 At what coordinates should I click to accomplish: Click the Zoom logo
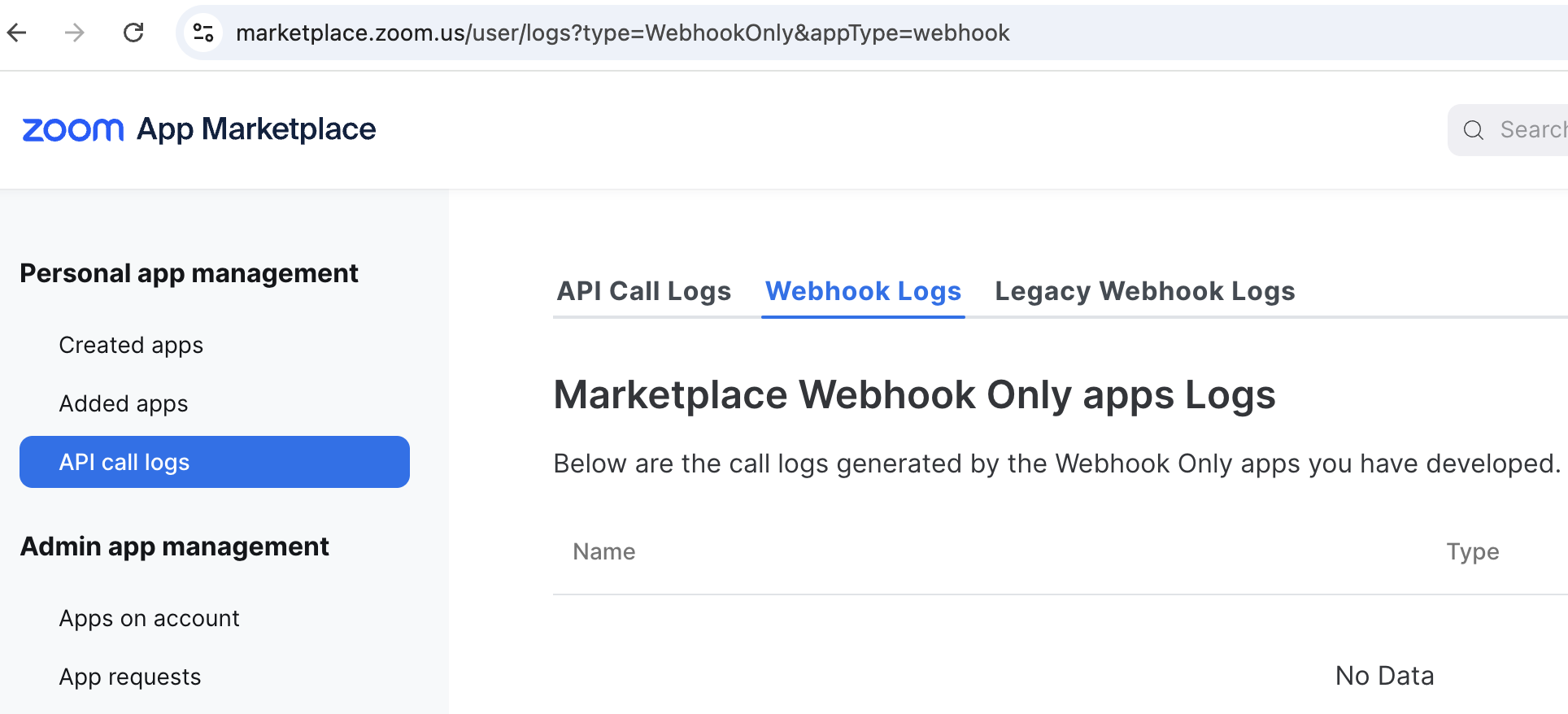72,129
